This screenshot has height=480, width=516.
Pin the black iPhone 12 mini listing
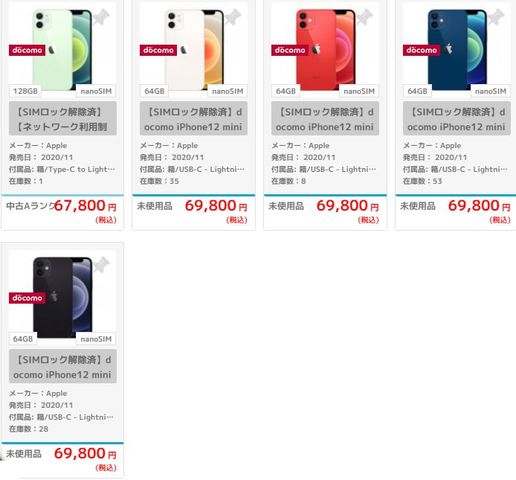click(102, 265)
